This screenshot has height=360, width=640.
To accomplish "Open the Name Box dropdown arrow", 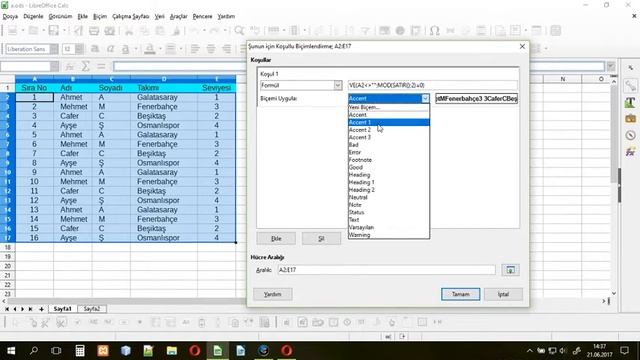I will pyautogui.click(x=55, y=66).
